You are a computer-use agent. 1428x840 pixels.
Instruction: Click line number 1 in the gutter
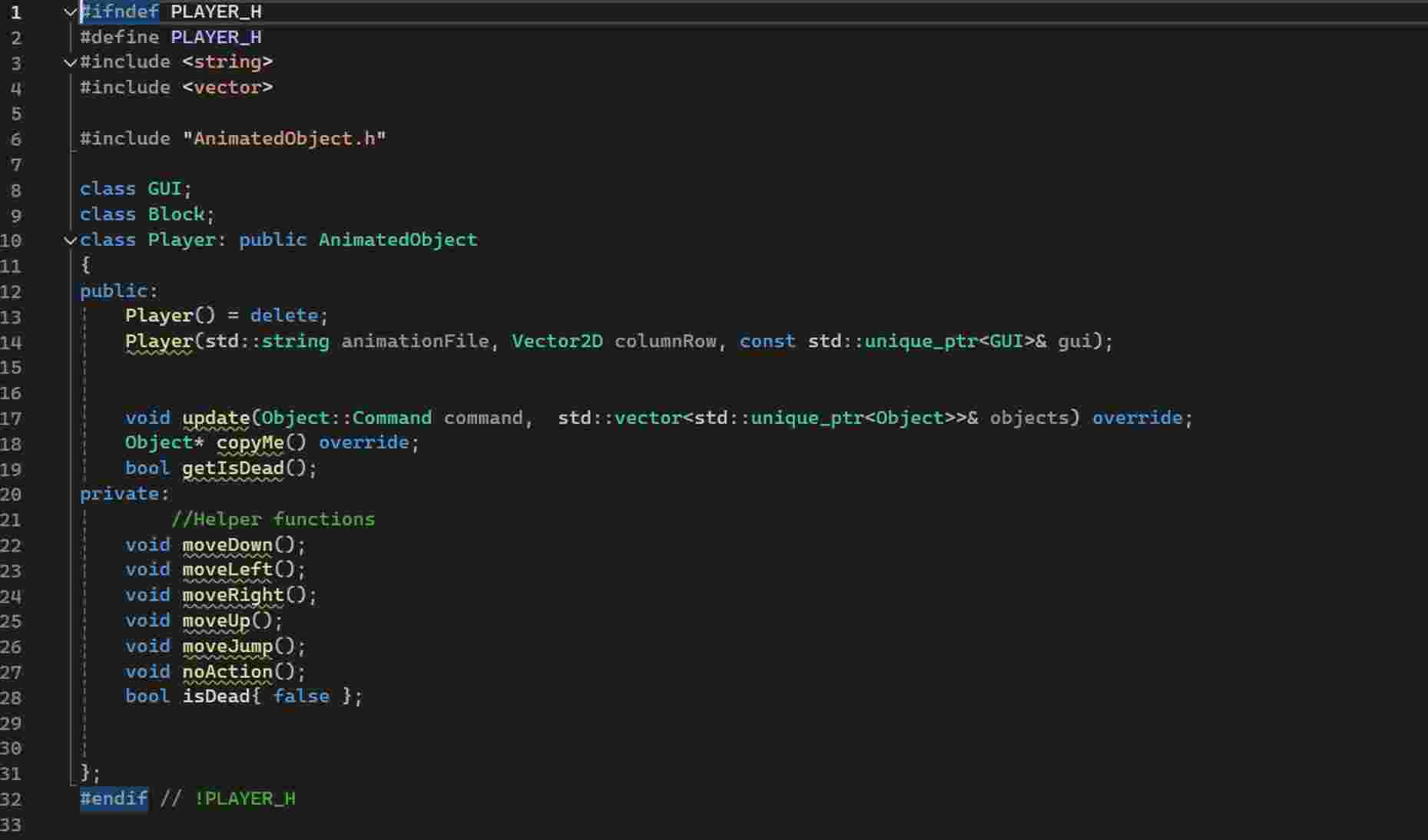(16, 12)
